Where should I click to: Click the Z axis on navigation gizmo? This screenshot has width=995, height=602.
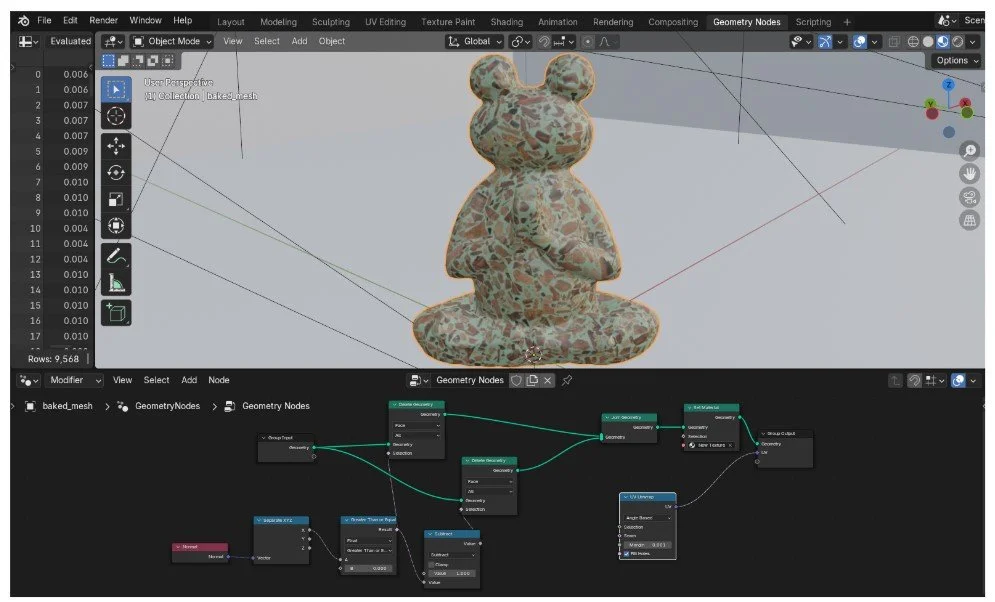(x=949, y=85)
